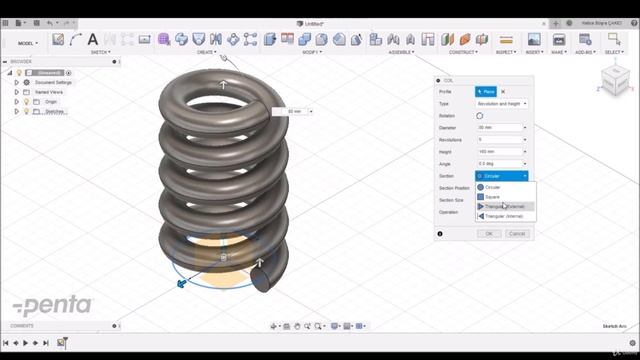The image size is (640, 360).
Task: Click the Scripts and Add-Ins icon
Action: click(585, 40)
